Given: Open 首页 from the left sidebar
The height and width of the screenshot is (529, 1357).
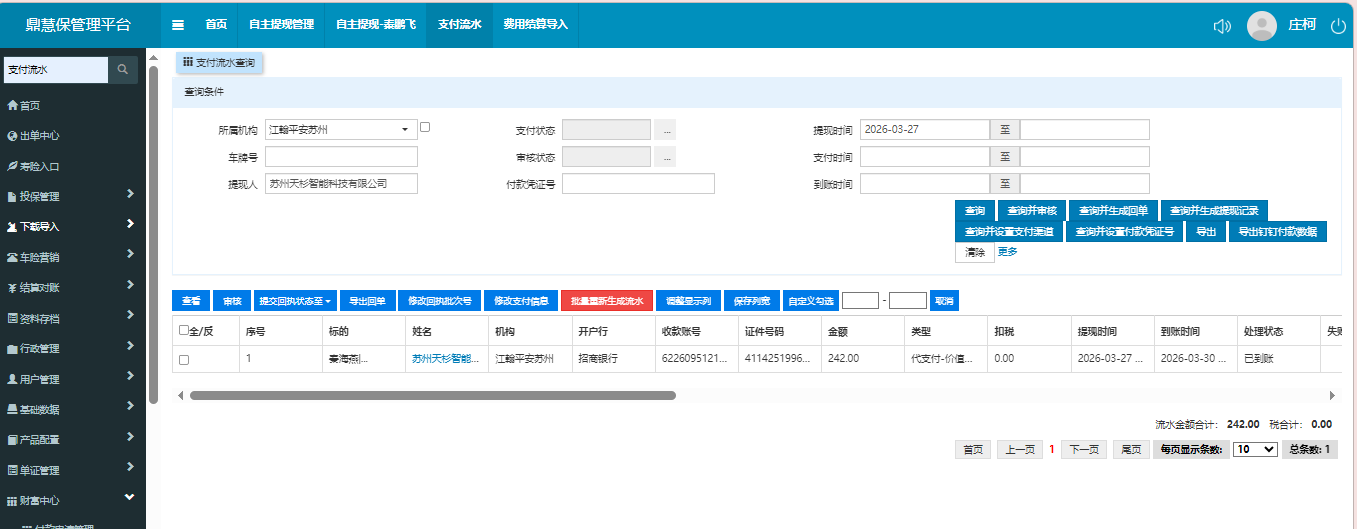Looking at the screenshot, I should pos(30,105).
